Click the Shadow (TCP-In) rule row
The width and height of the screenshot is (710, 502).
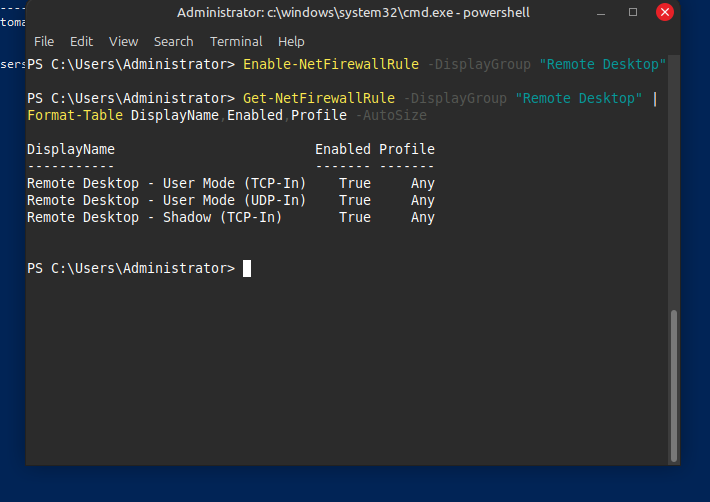click(x=154, y=217)
